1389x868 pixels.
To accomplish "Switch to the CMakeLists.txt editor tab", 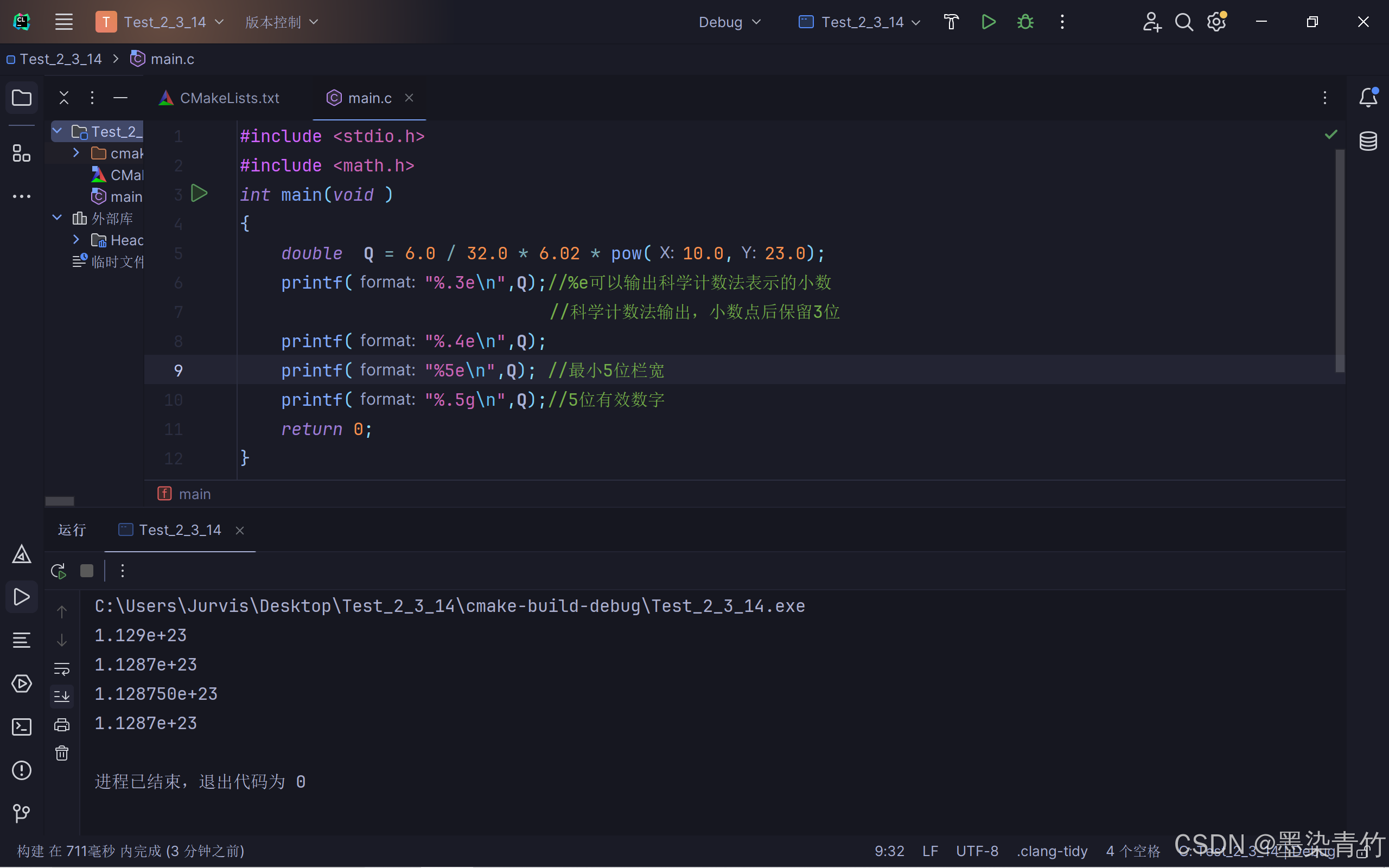I will (x=229, y=98).
